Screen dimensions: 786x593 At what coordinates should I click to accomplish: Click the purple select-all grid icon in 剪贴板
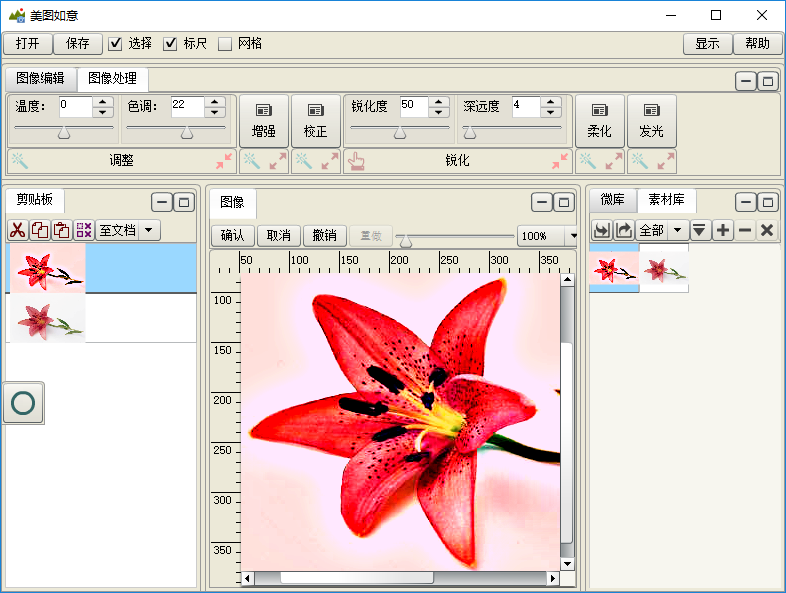(83, 231)
